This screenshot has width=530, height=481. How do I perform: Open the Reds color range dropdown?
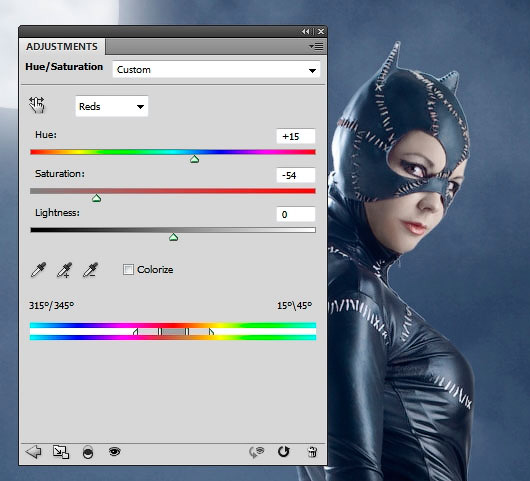[112, 106]
